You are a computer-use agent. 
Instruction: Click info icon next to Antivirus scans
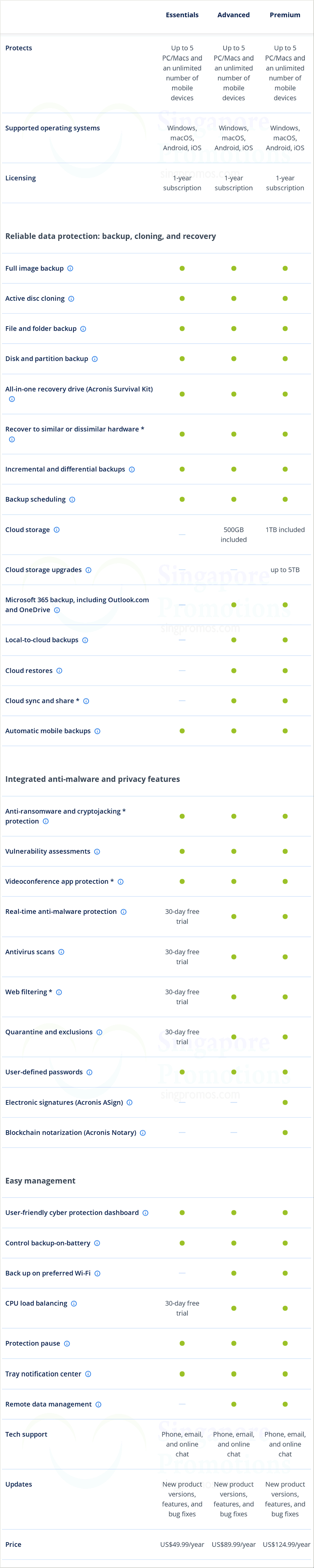tap(61, 952)
